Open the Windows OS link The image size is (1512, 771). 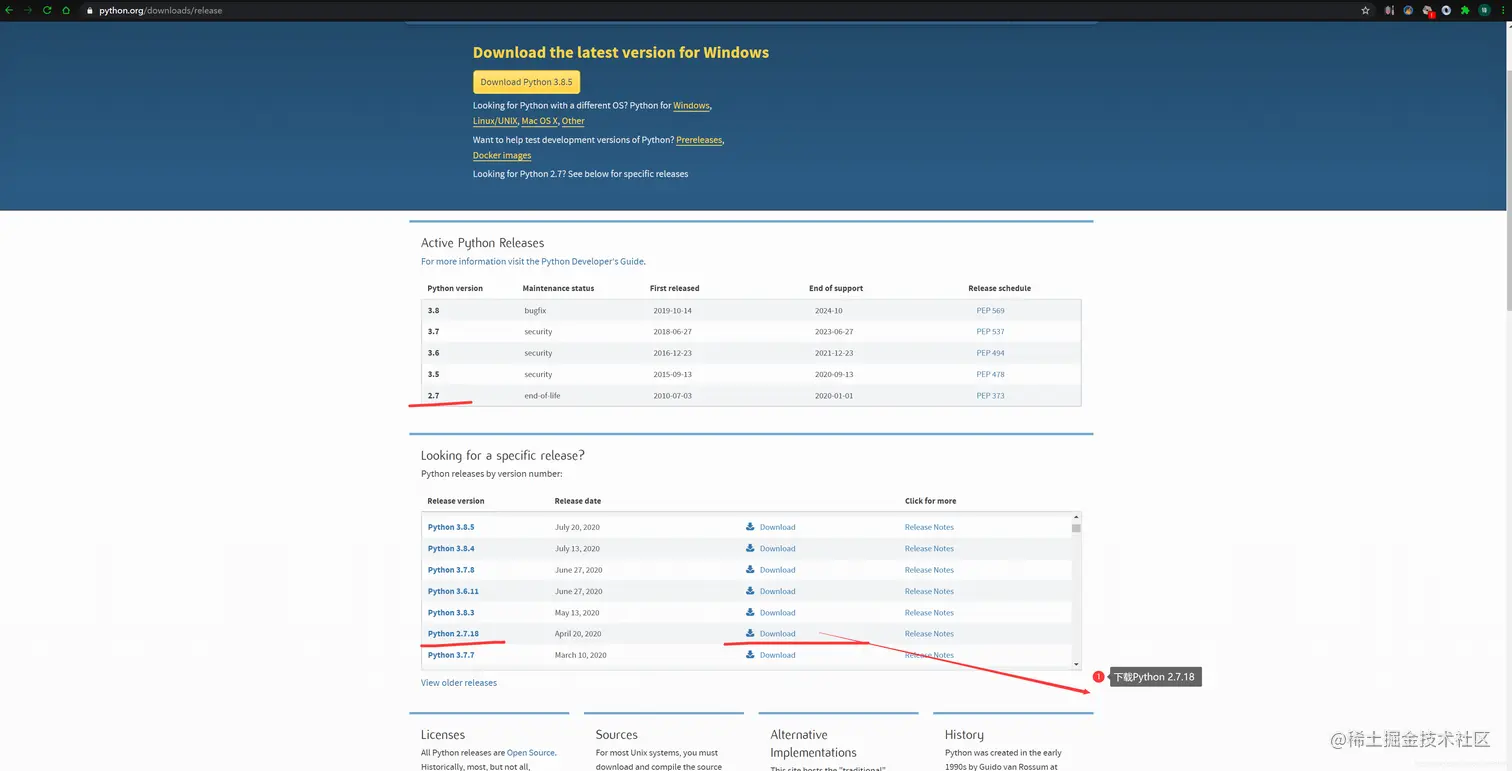pyautogui.click(x=691, y=106)
